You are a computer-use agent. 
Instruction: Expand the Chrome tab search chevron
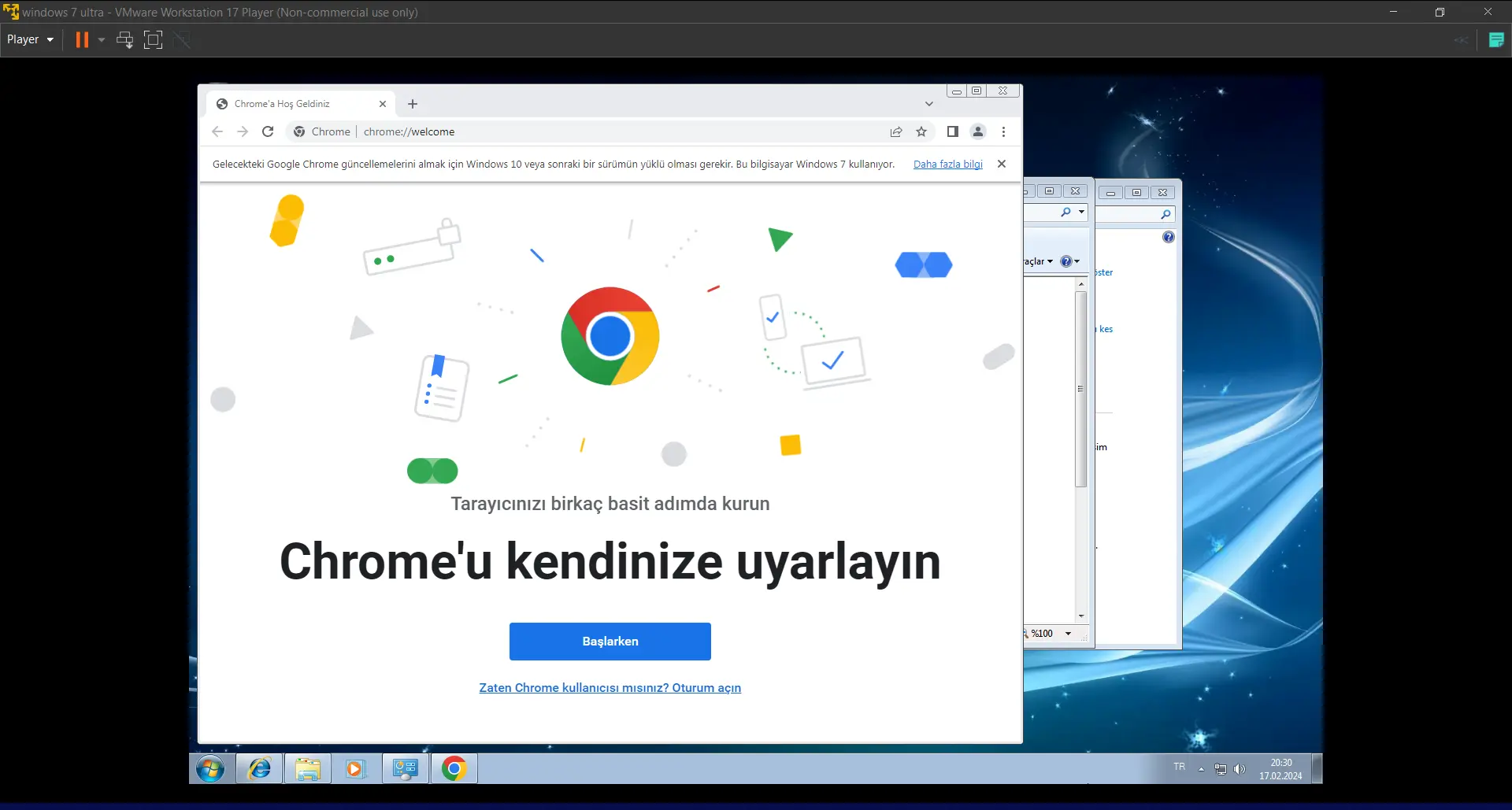click(x=929, y=104)
